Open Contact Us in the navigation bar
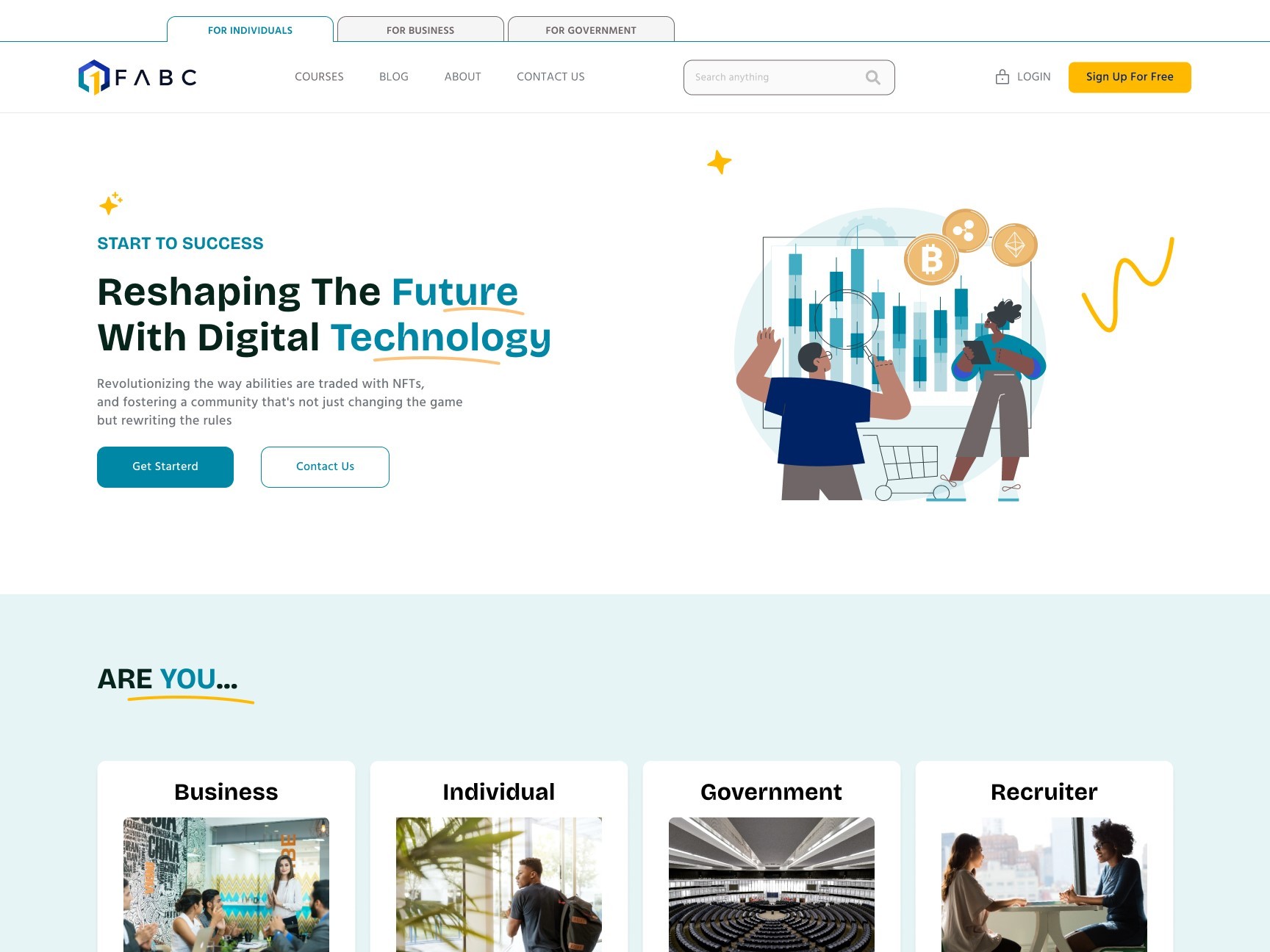The height and width of the screenshot is (952, 1270). [x=550, y=76]
